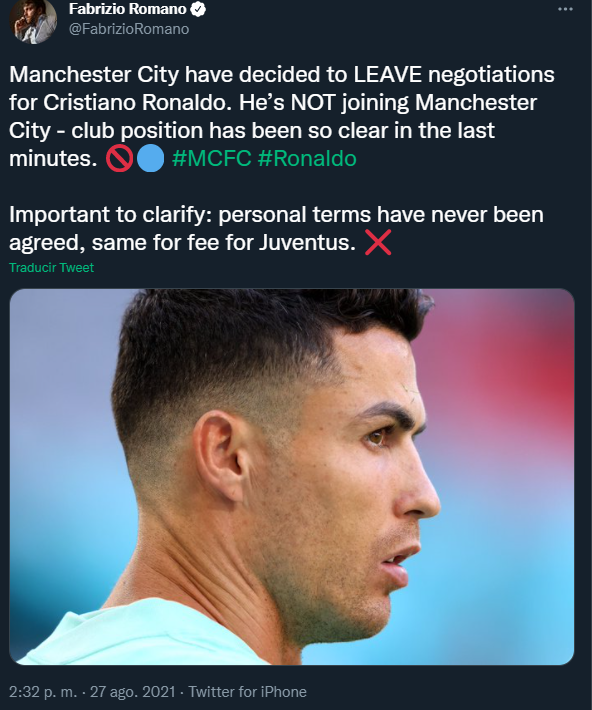Click the tweet text about Manchester City
This screenshot has width=592, height=710.
coord(282,116)
